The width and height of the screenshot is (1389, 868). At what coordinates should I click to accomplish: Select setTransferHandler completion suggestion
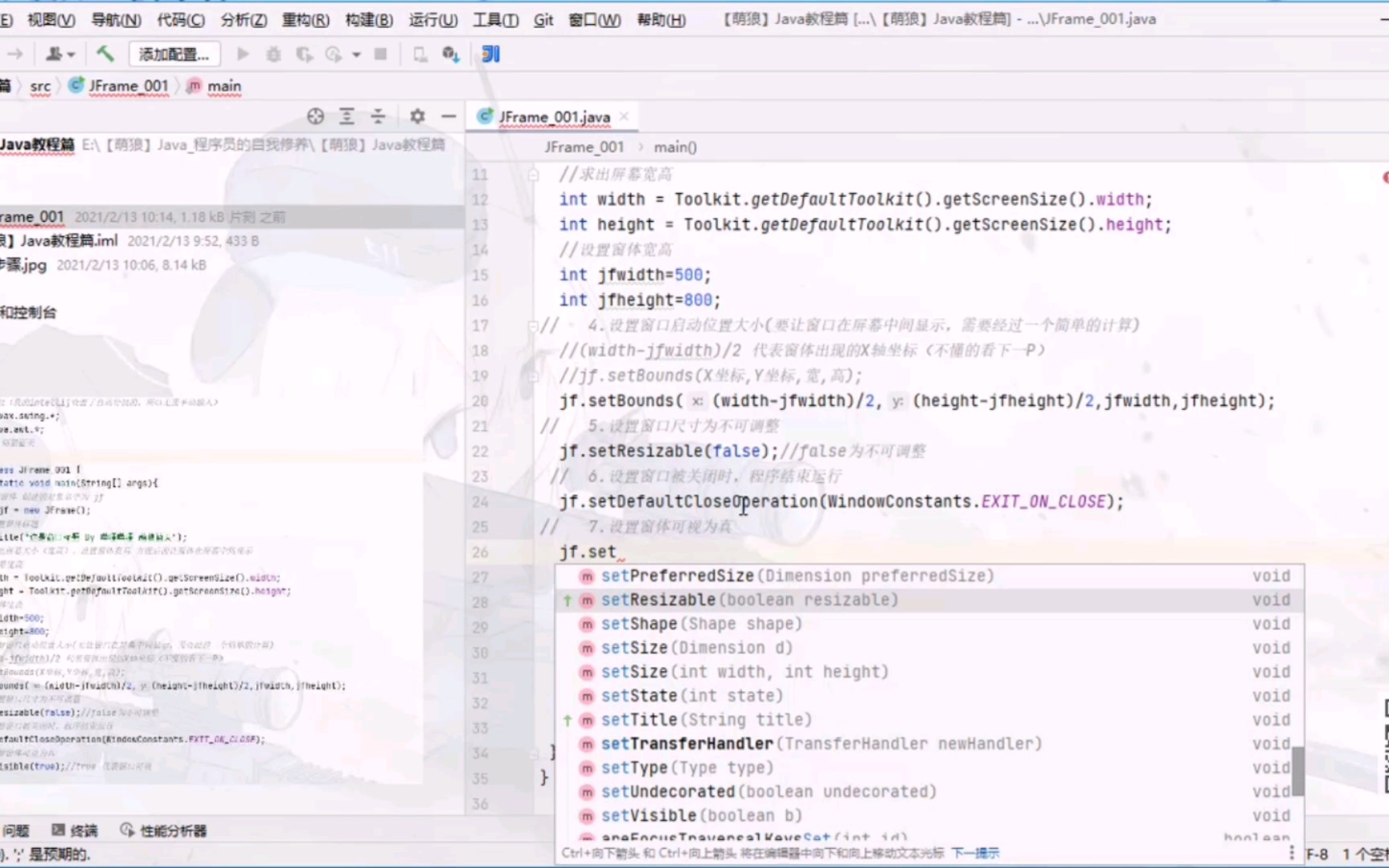[929, 744]
